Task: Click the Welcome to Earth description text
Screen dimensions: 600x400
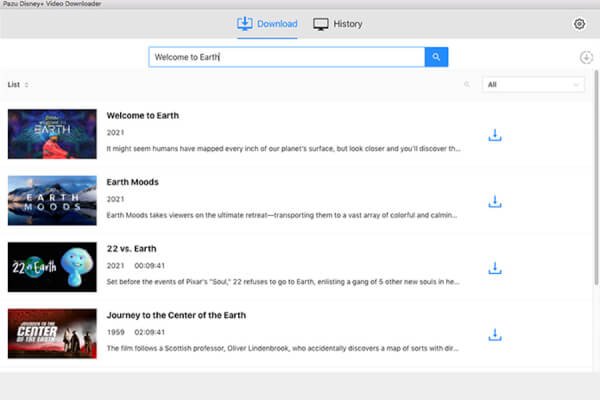Action: (x=284, y=149)
